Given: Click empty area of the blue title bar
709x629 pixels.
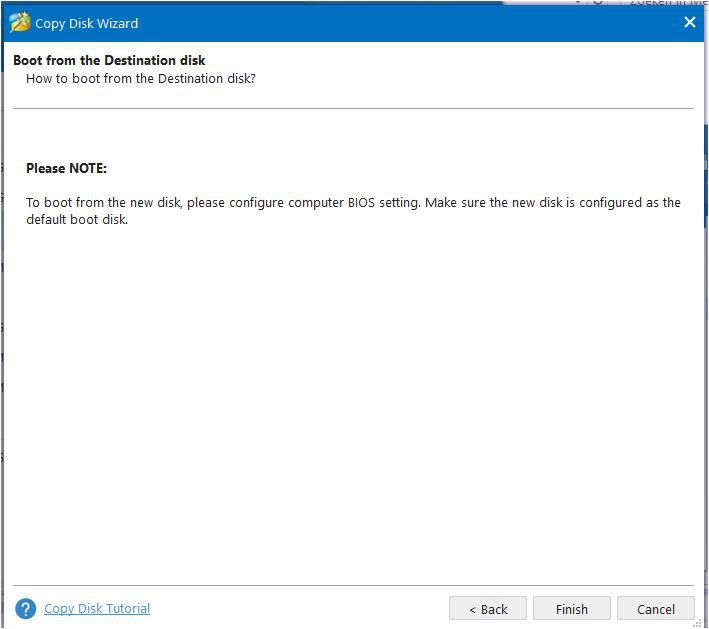Looking at the screenshot, I should [400, 22].
